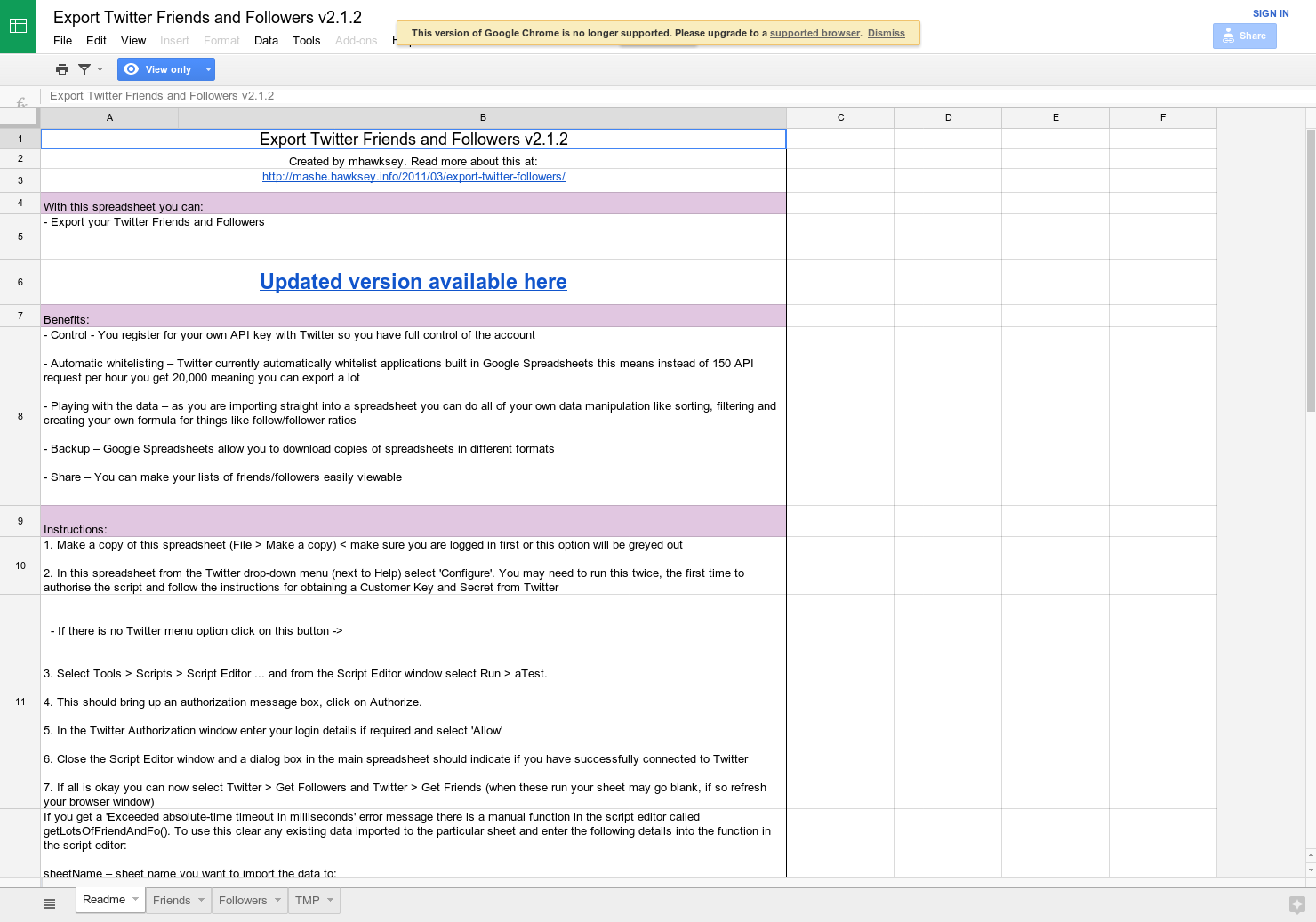Click the green Sheets home icon
1316x922 pixels.
click(x=18, y=25)
